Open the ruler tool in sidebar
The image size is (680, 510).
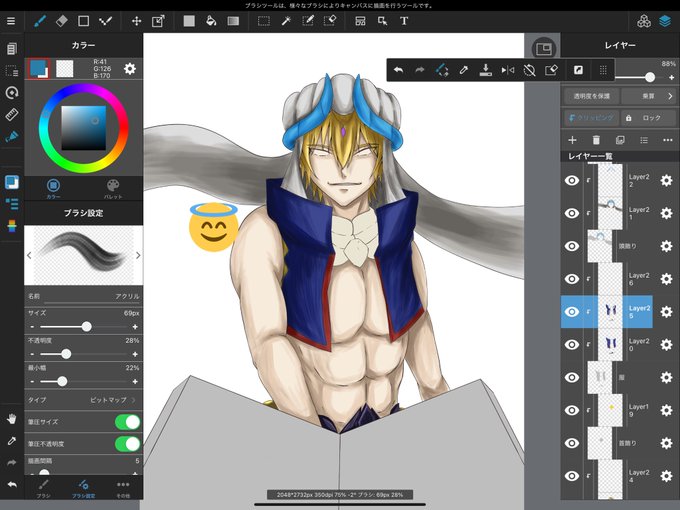12,114
